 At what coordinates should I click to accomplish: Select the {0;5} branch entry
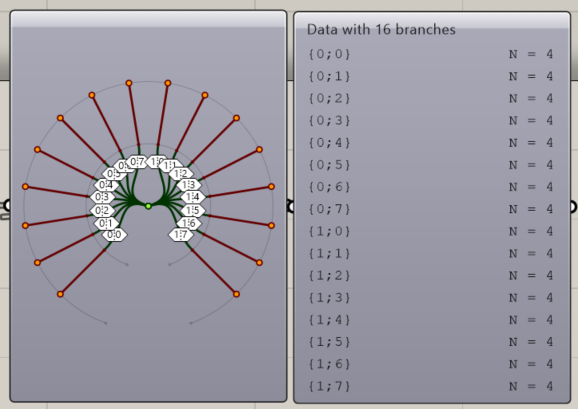click(x=431, y=165)
